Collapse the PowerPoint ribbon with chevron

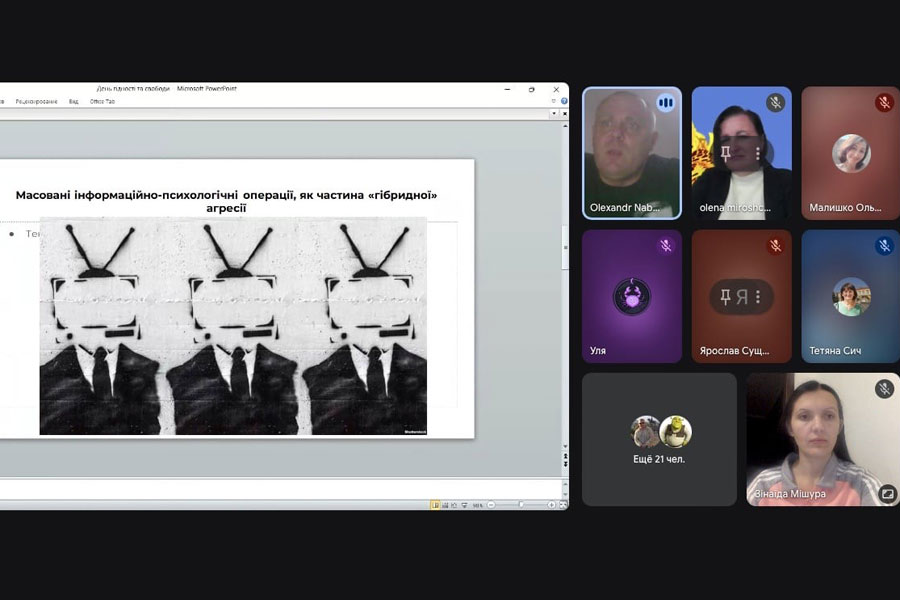point(553,101)
